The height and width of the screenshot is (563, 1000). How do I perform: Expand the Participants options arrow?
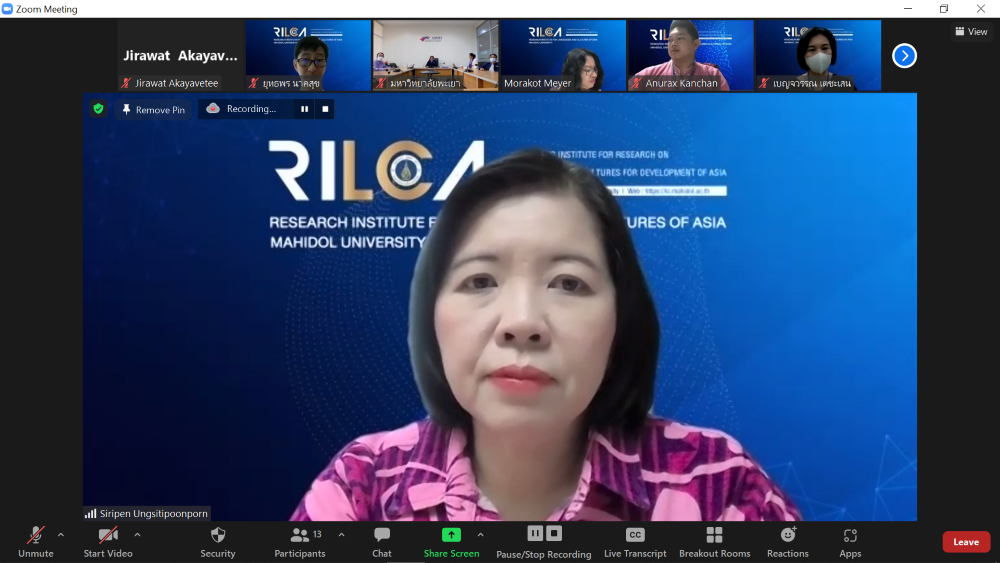pos(341,535)
